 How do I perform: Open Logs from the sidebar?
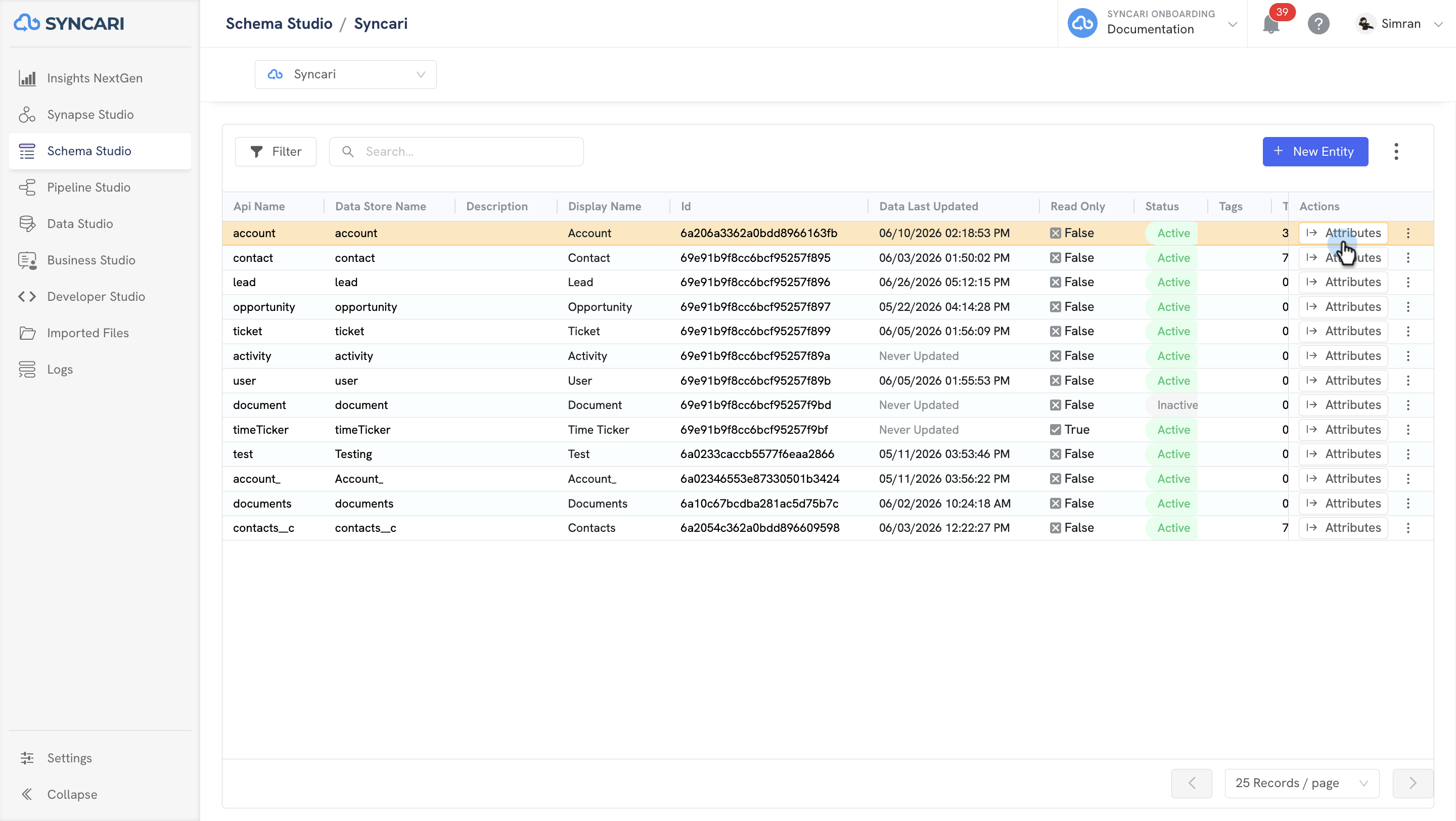[x=100, y=370]
